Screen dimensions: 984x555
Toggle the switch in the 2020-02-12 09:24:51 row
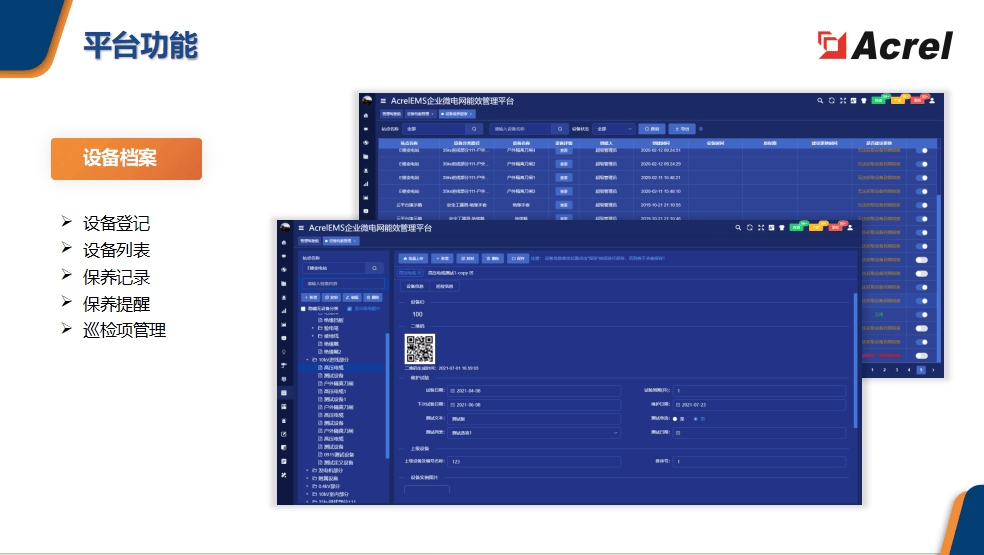click(x=921, y=151)
